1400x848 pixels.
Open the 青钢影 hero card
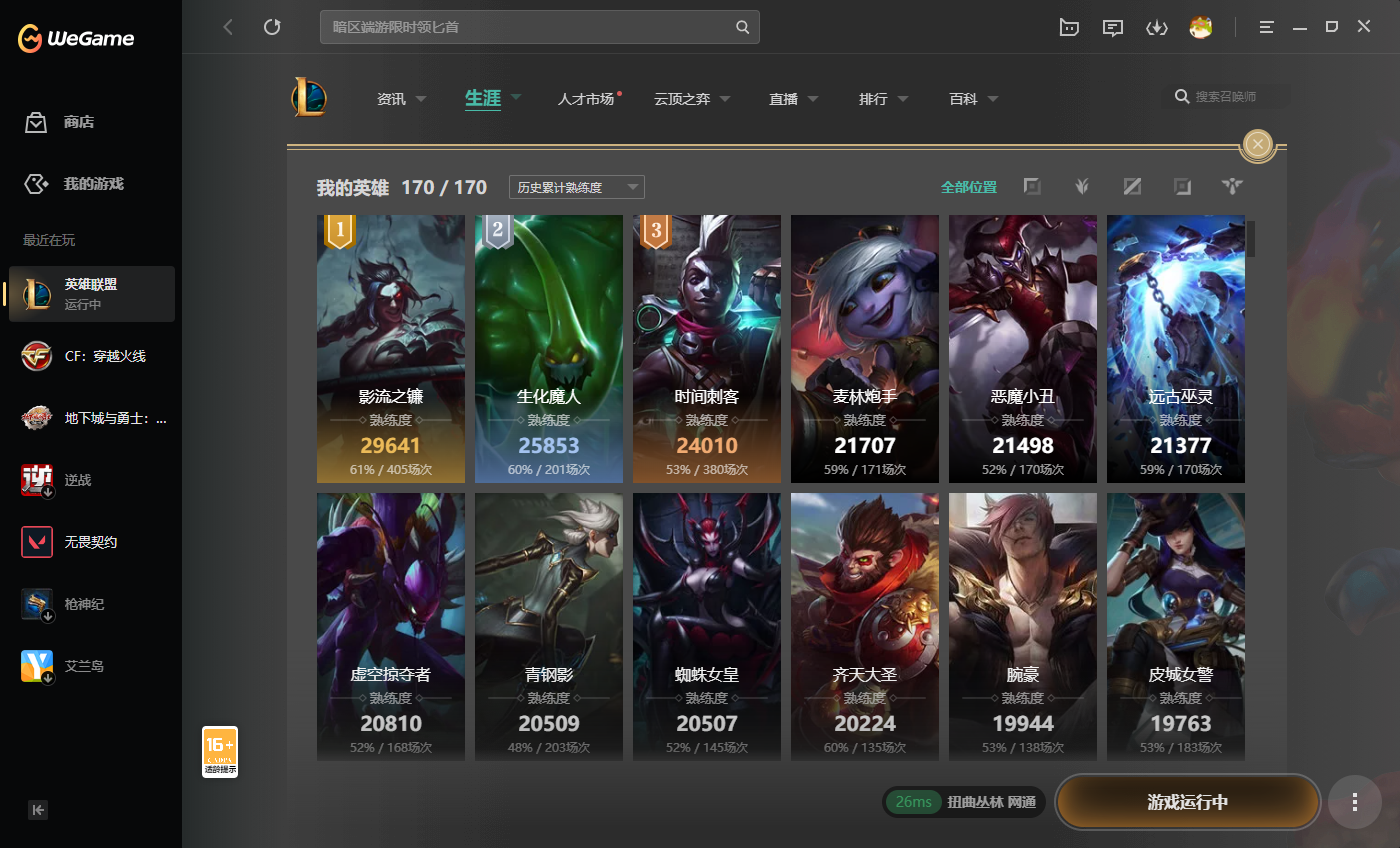[549, 627]
